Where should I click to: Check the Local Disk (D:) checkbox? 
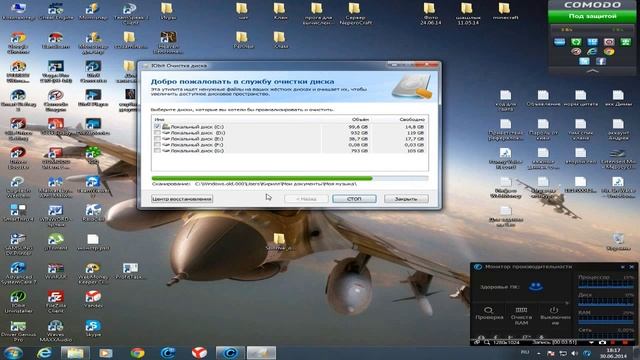(157, 133)
